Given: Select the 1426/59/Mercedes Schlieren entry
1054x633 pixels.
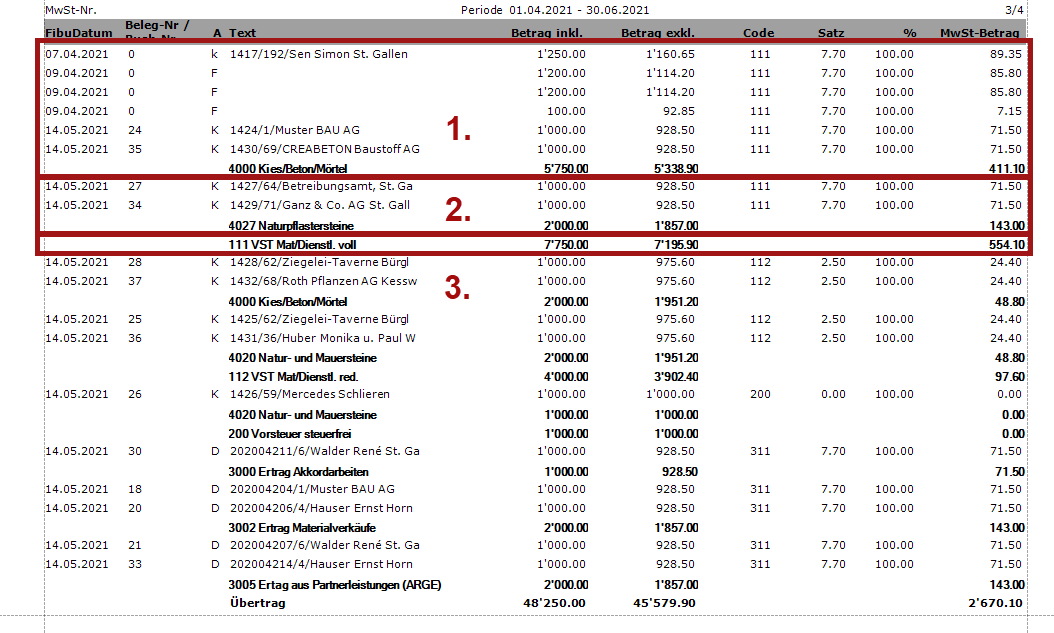Looking at the screenshot, I should tap(309, 394).
